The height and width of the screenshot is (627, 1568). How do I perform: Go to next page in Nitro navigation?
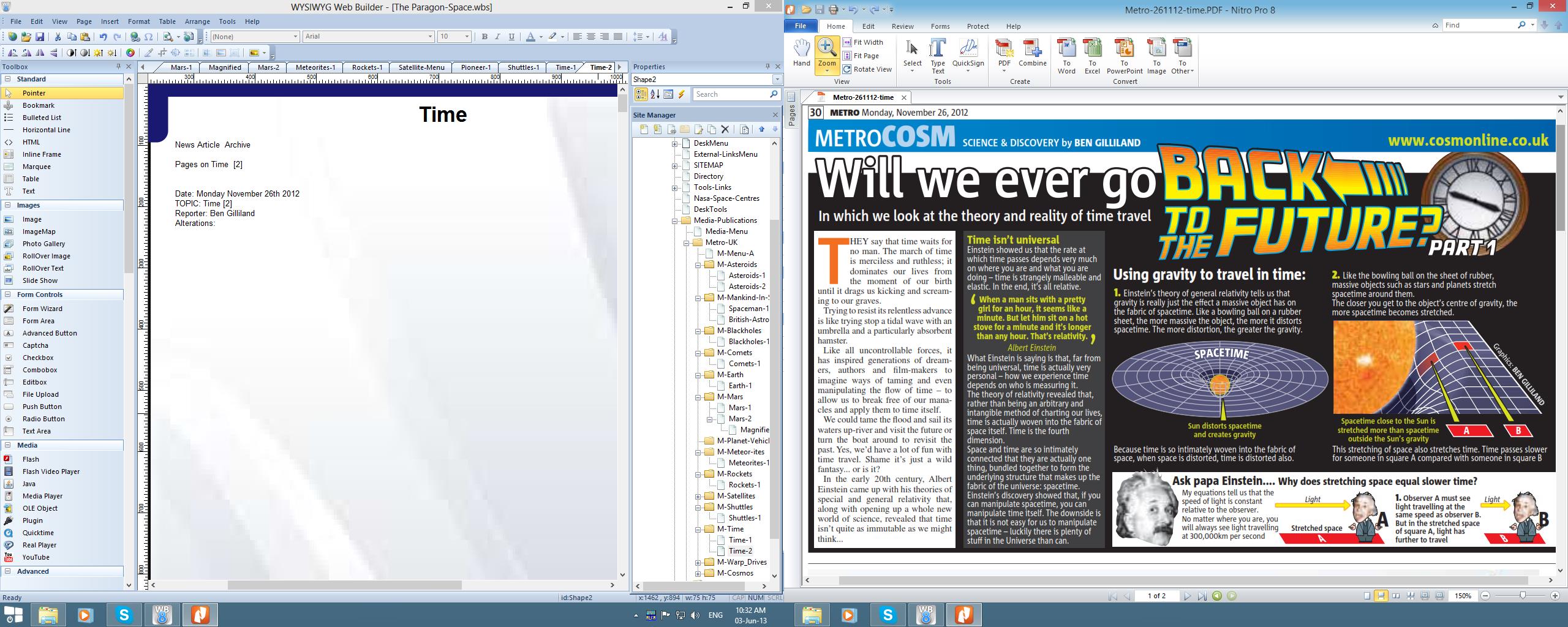click(1187, 596)
